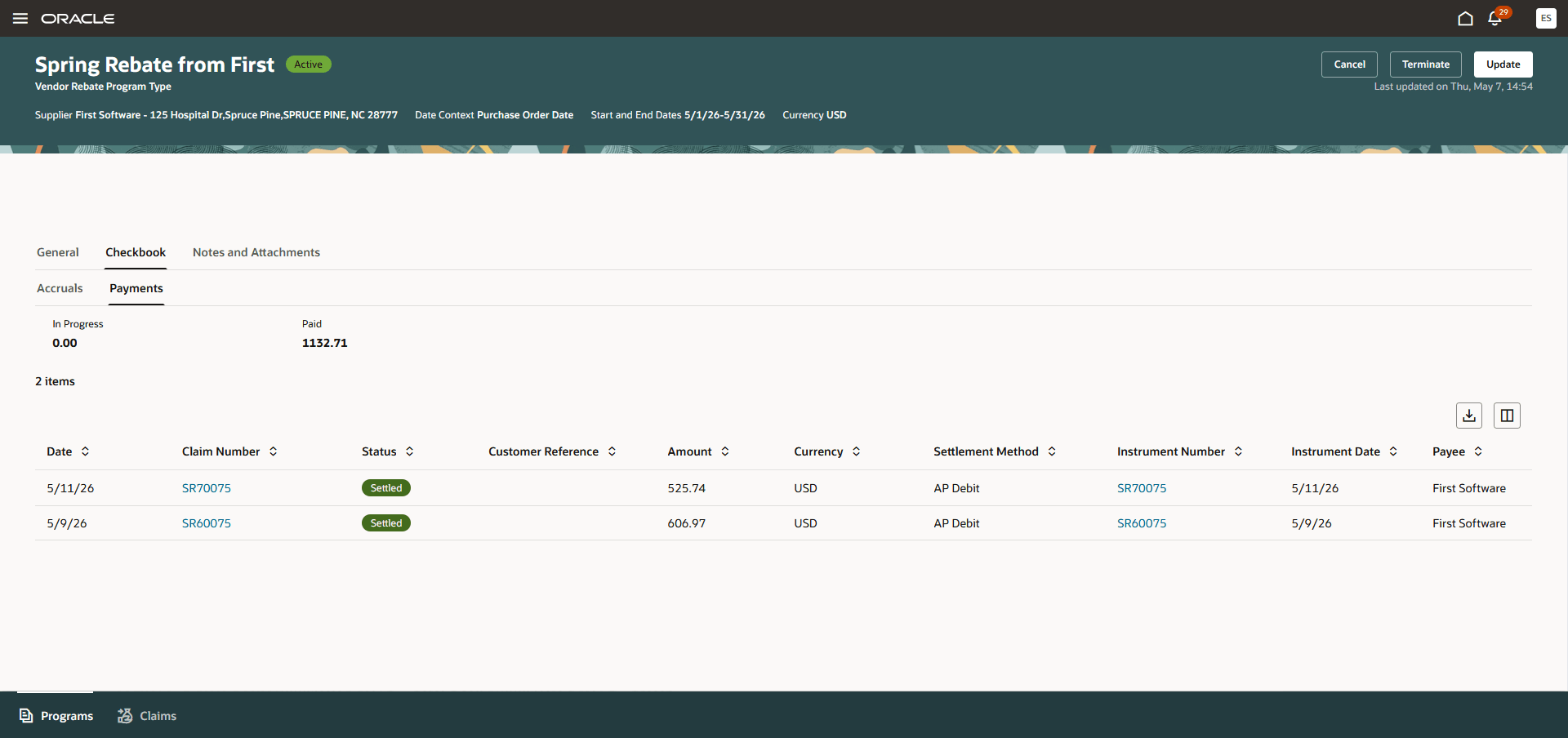Select the Payments sub-tab
The height and width of the screenshot is (738, 1568).
[x=136, y=288]
